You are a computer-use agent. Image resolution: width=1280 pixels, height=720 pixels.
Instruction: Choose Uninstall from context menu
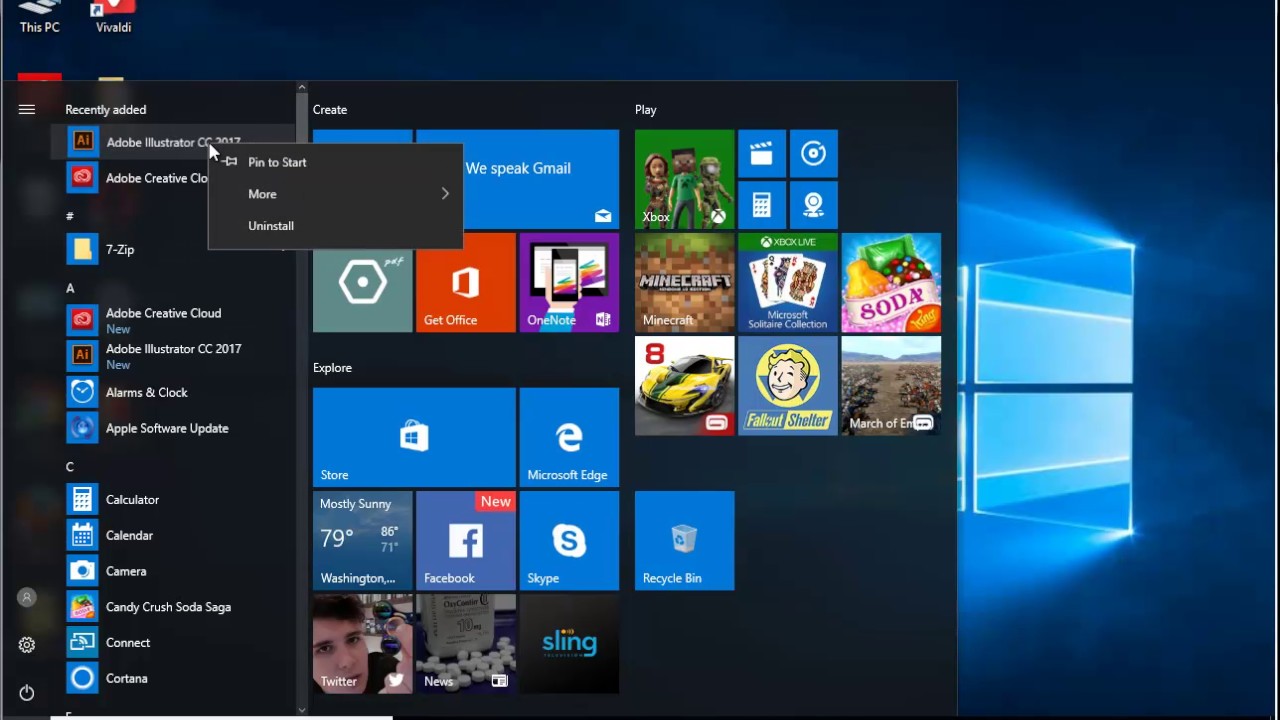coord(335,226)
